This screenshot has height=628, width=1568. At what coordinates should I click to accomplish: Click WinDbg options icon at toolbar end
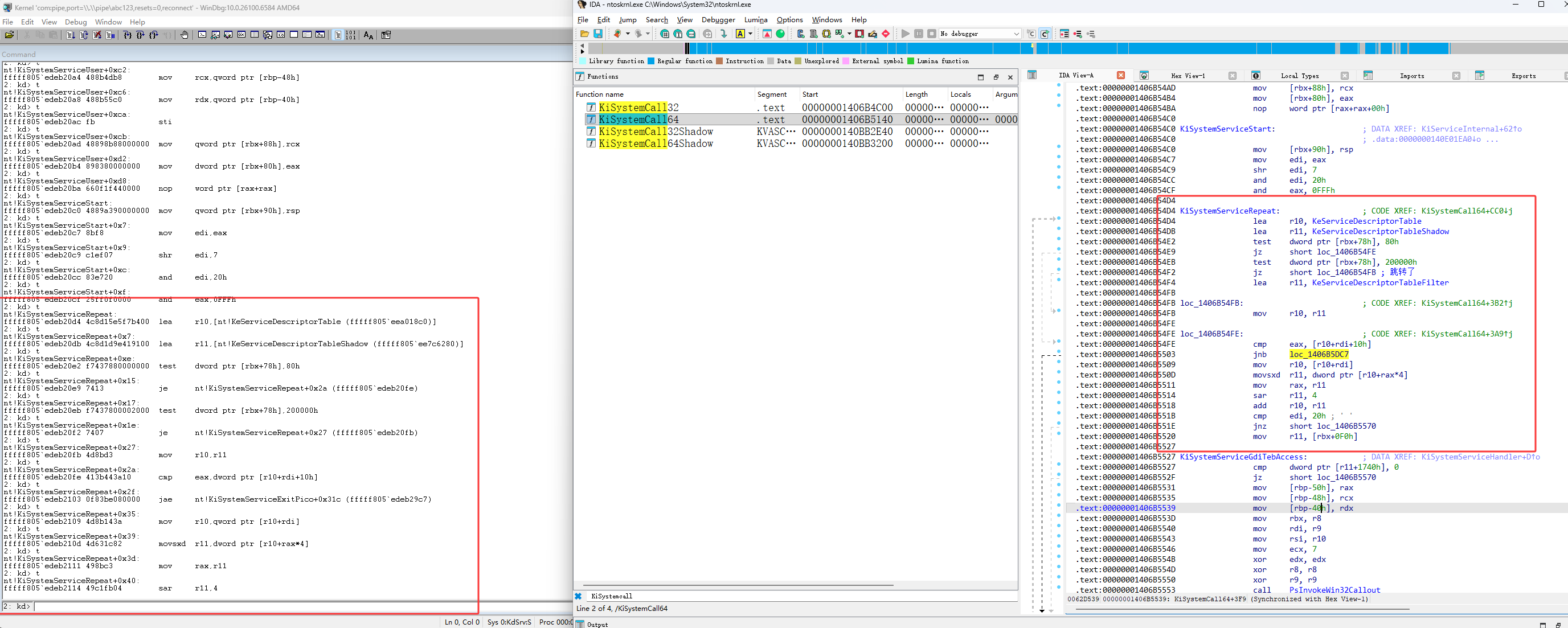pyautogui.click(x=386, y=35)
